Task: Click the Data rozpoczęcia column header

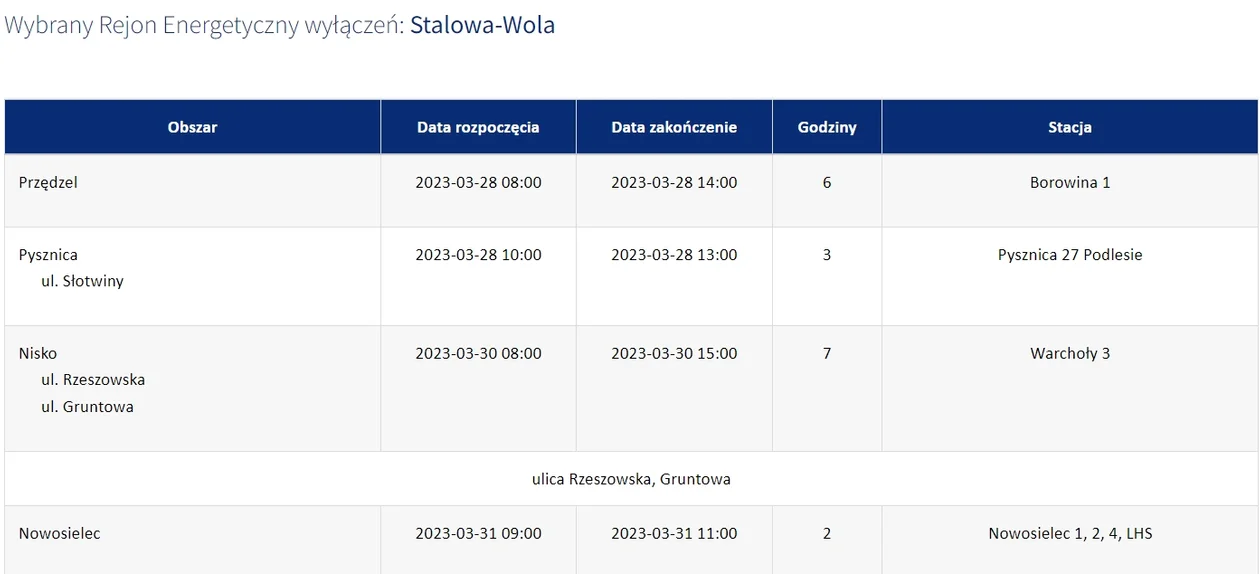Action: (478, 127)
